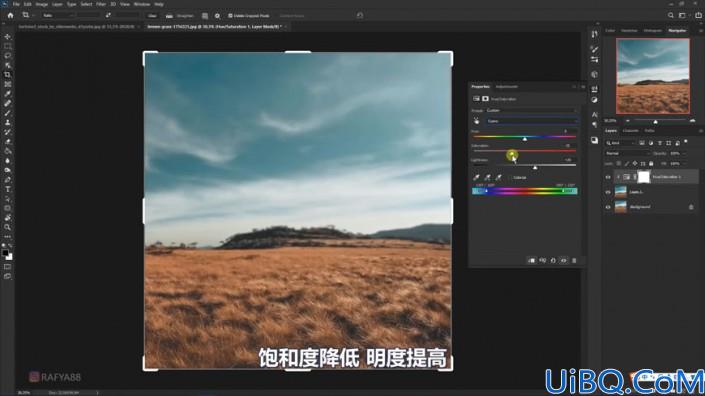Click the Home icon in the options bar
The width and height of the screenshot is (705, 396).
pyautogui.click(x=10, y=15)
